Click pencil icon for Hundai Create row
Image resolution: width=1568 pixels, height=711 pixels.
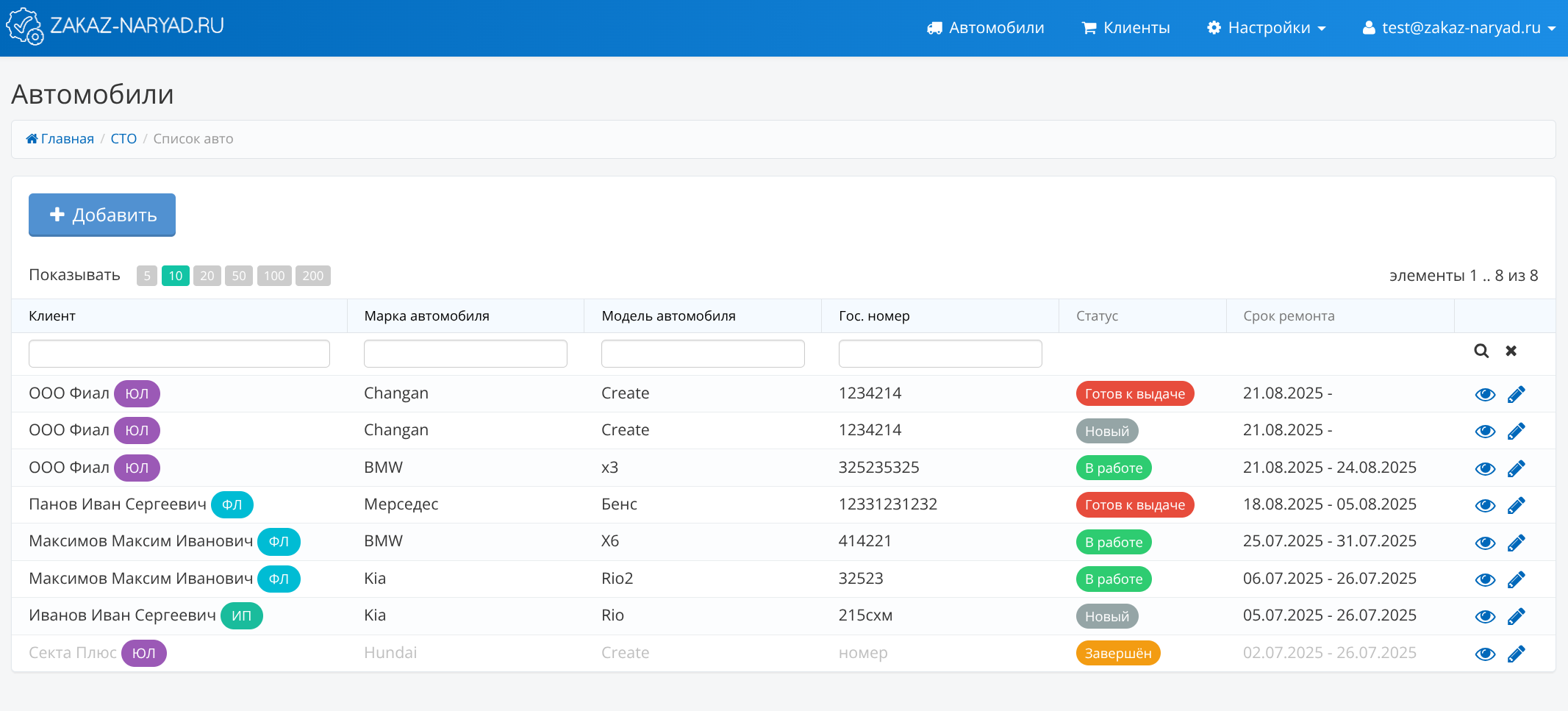[1516, 654]
